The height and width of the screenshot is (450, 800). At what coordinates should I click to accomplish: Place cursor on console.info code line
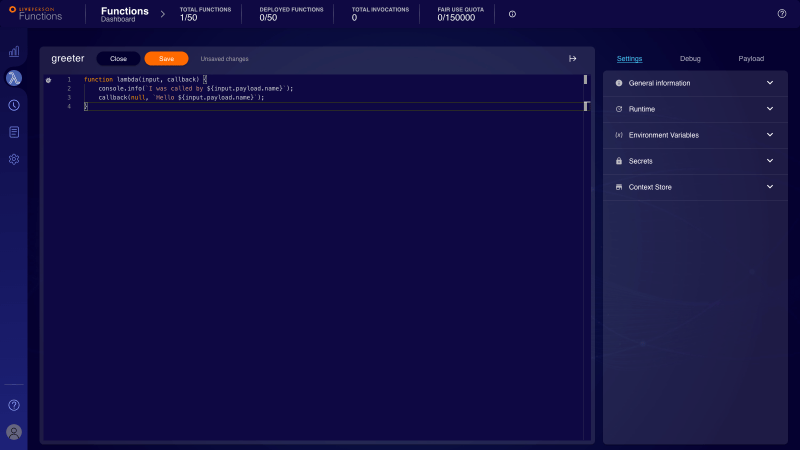[196, 88]
